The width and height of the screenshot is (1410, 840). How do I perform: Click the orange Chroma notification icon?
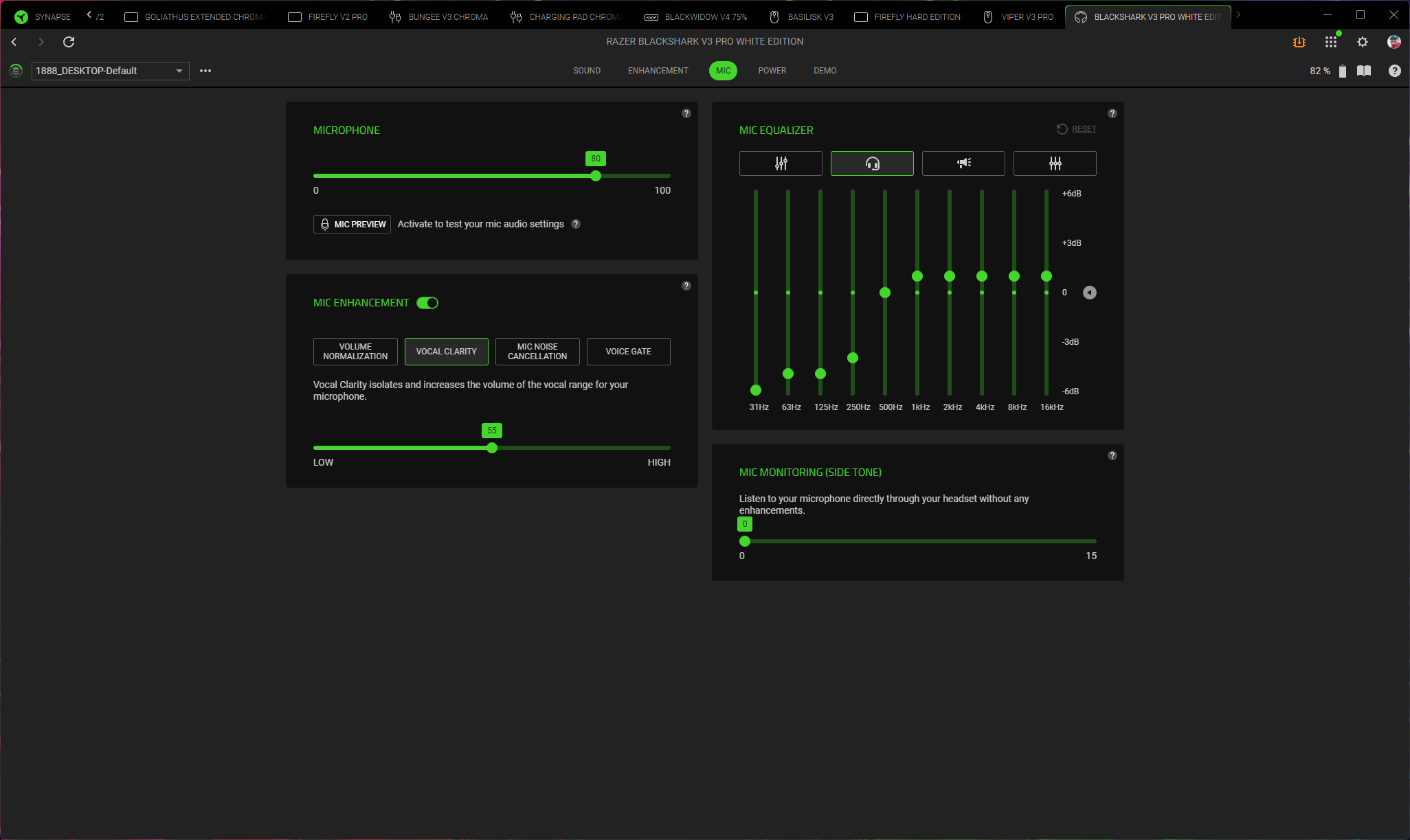[1299, 42]
